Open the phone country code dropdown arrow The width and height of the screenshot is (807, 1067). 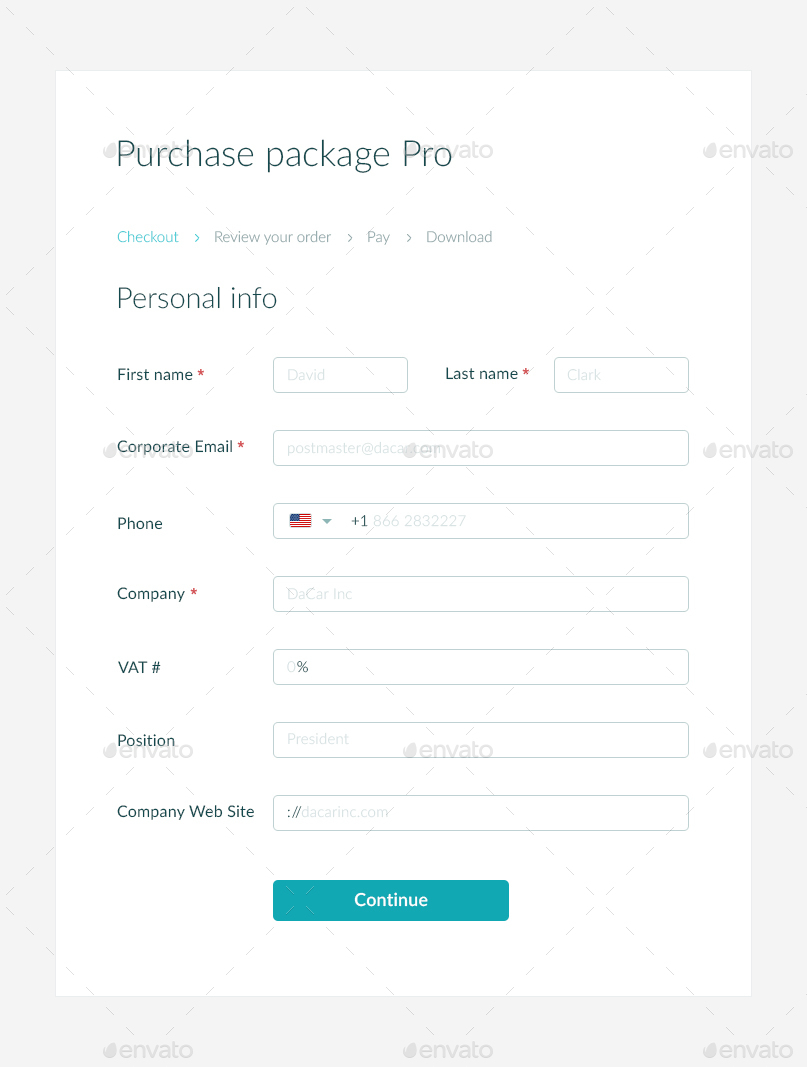[x=326, y=521]
